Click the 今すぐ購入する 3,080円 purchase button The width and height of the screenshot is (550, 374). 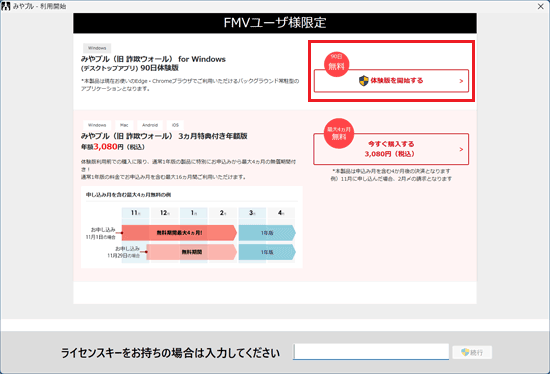click(x=391, y=149)
